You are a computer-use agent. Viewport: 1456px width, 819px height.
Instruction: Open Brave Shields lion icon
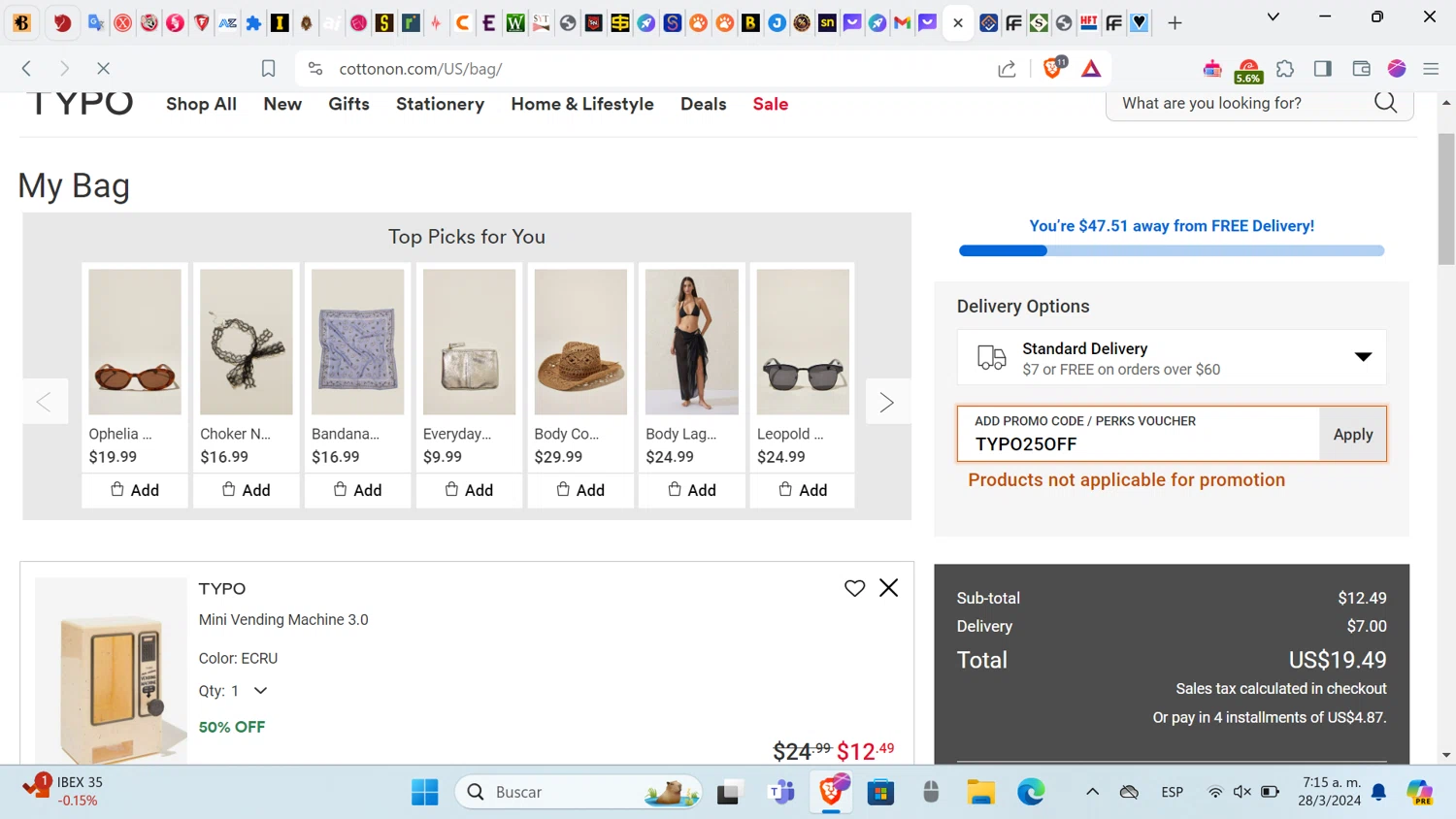click(1054, 68)
